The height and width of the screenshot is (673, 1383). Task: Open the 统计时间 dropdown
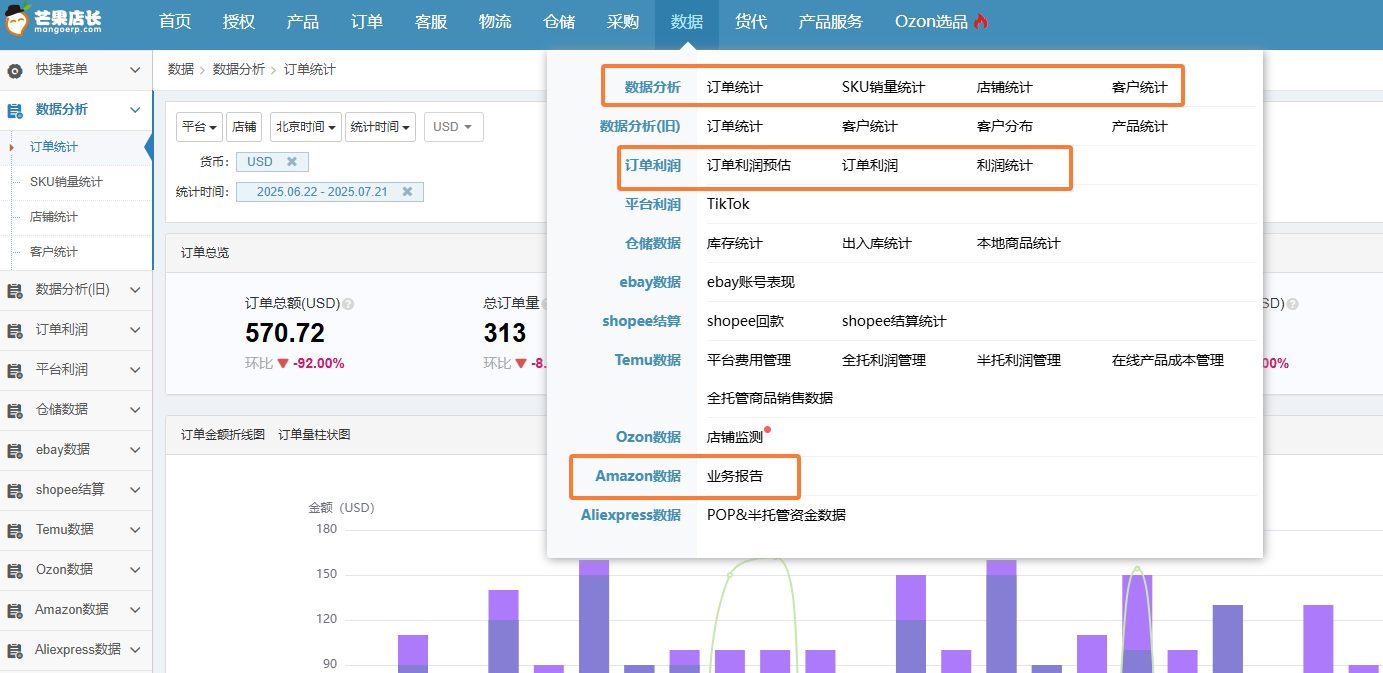tap(381, 127)
